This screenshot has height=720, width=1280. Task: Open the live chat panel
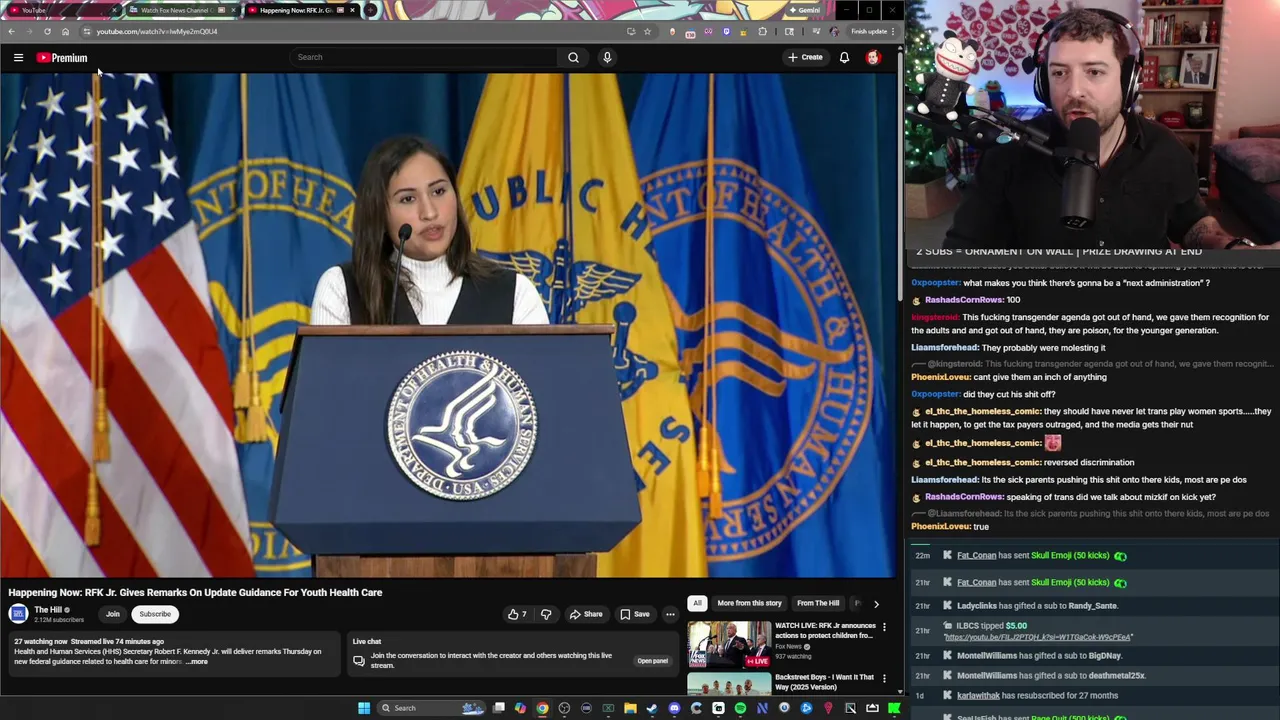point(652,660)
